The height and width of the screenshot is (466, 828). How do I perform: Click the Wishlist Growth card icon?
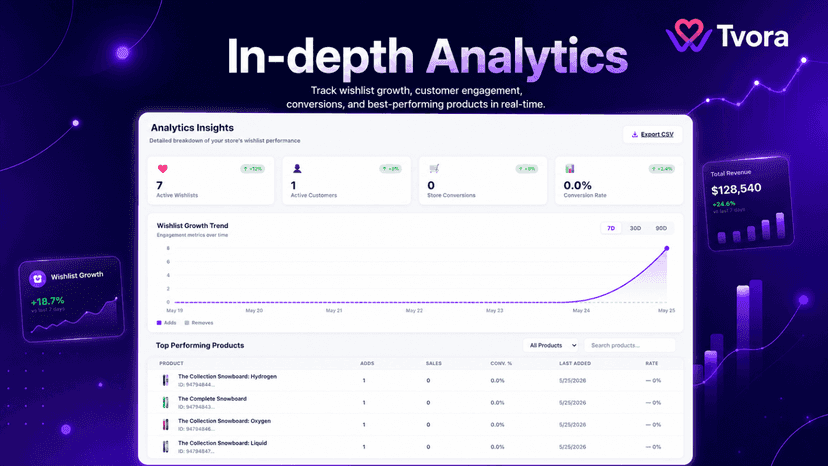click(x=37, y=278)
